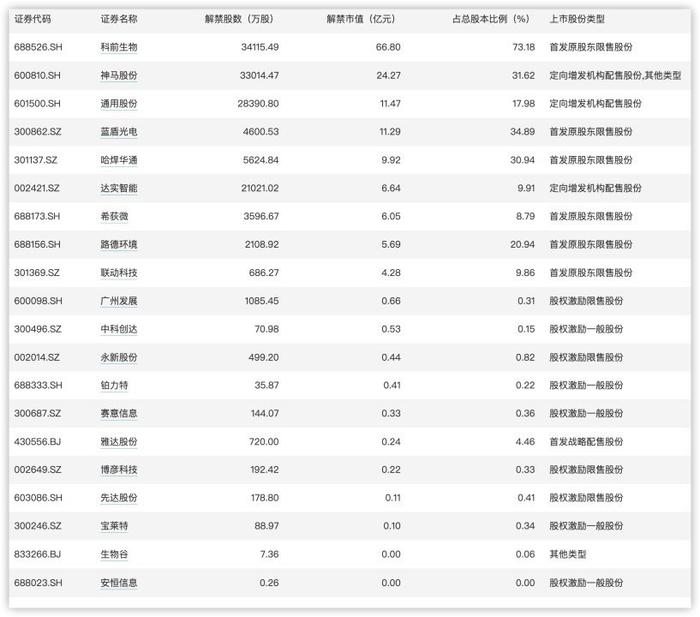Click the market value 11.47

click(390, 103)
